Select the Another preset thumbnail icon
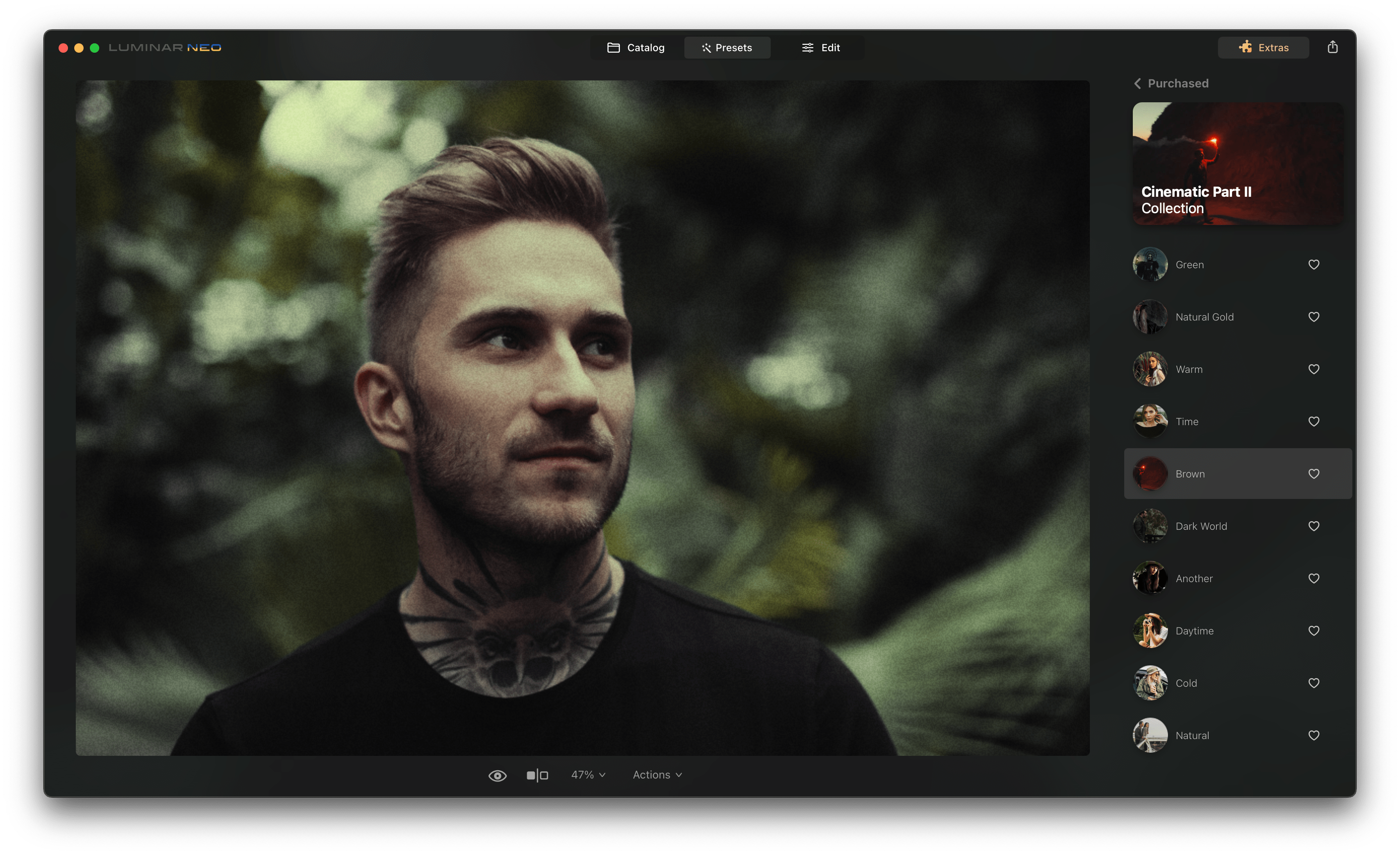Screen dimensions: 1400x855 (x=1150, y=579)
